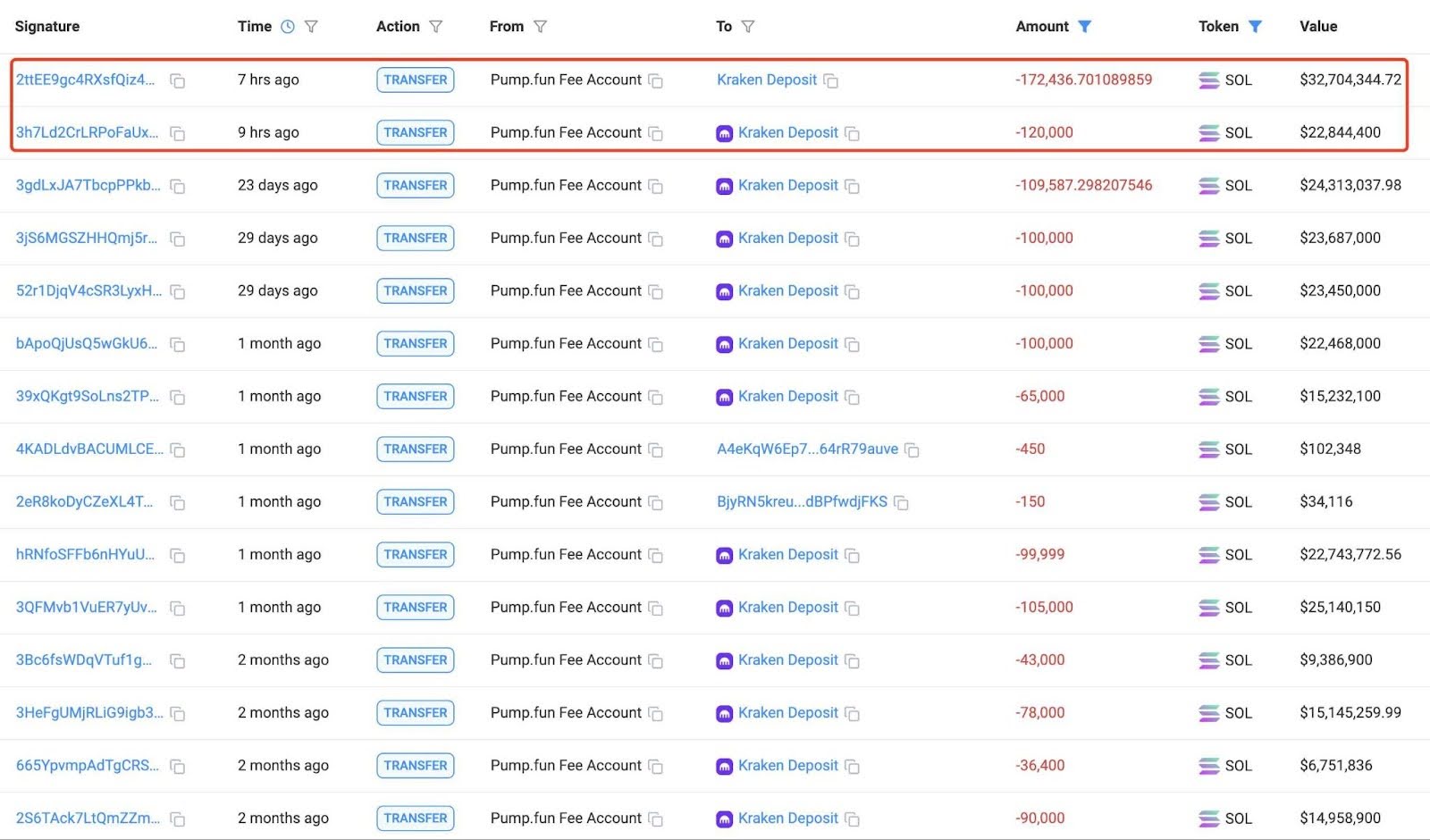
Task: Click TRANSFER badge in the -65,000 row
Action: [416, 396]
